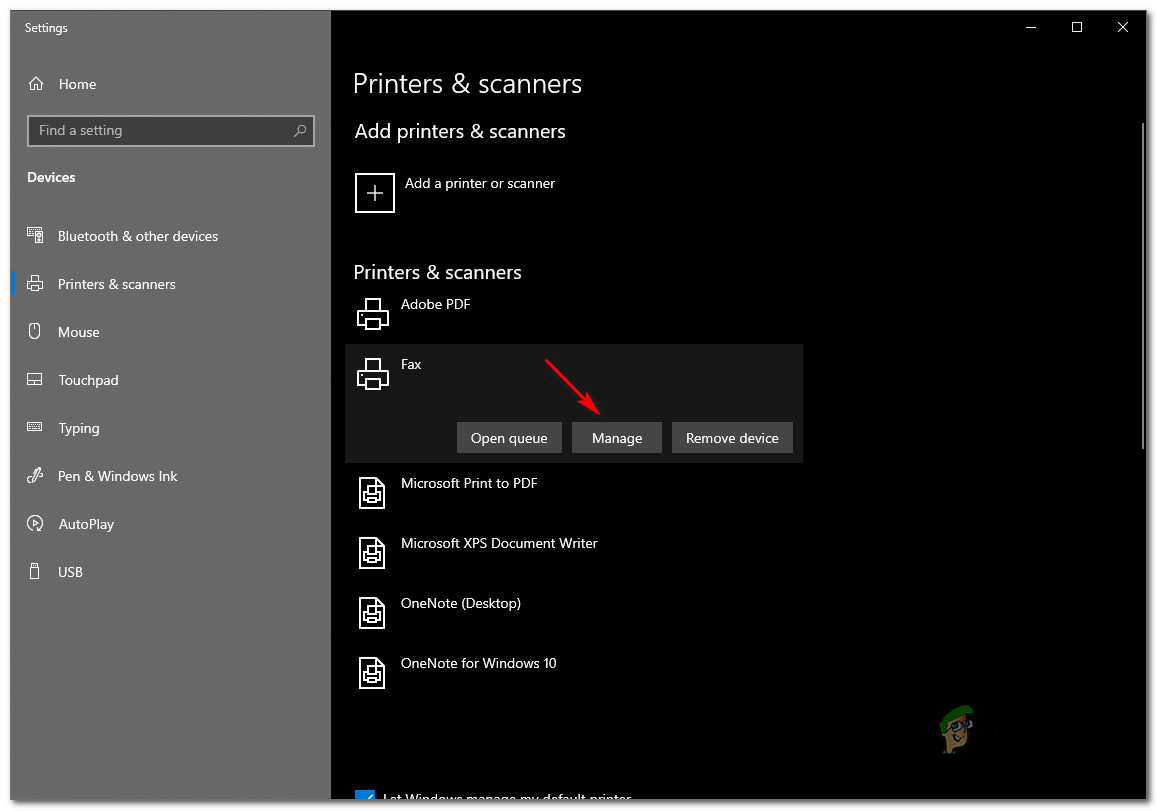Screen dimensions: 1158x811
Task: Click the Microsoft XPS Document Writer icon
Action: (x=372, y=552)
